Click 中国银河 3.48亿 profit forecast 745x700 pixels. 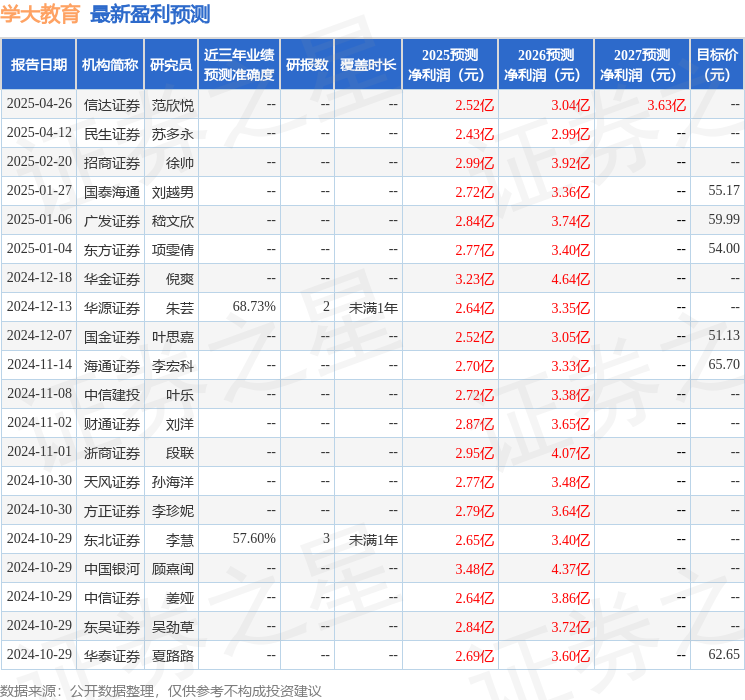474,569
